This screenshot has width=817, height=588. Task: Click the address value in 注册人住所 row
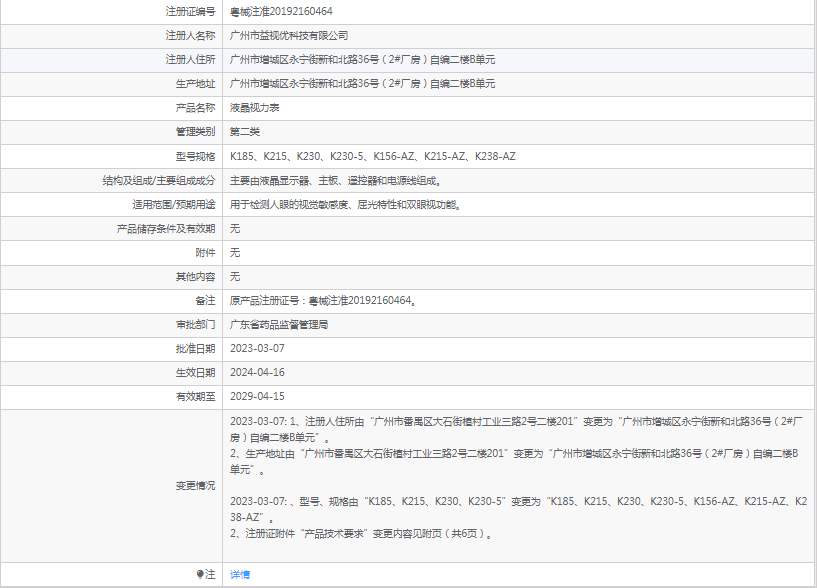click(x=363, y=59)
